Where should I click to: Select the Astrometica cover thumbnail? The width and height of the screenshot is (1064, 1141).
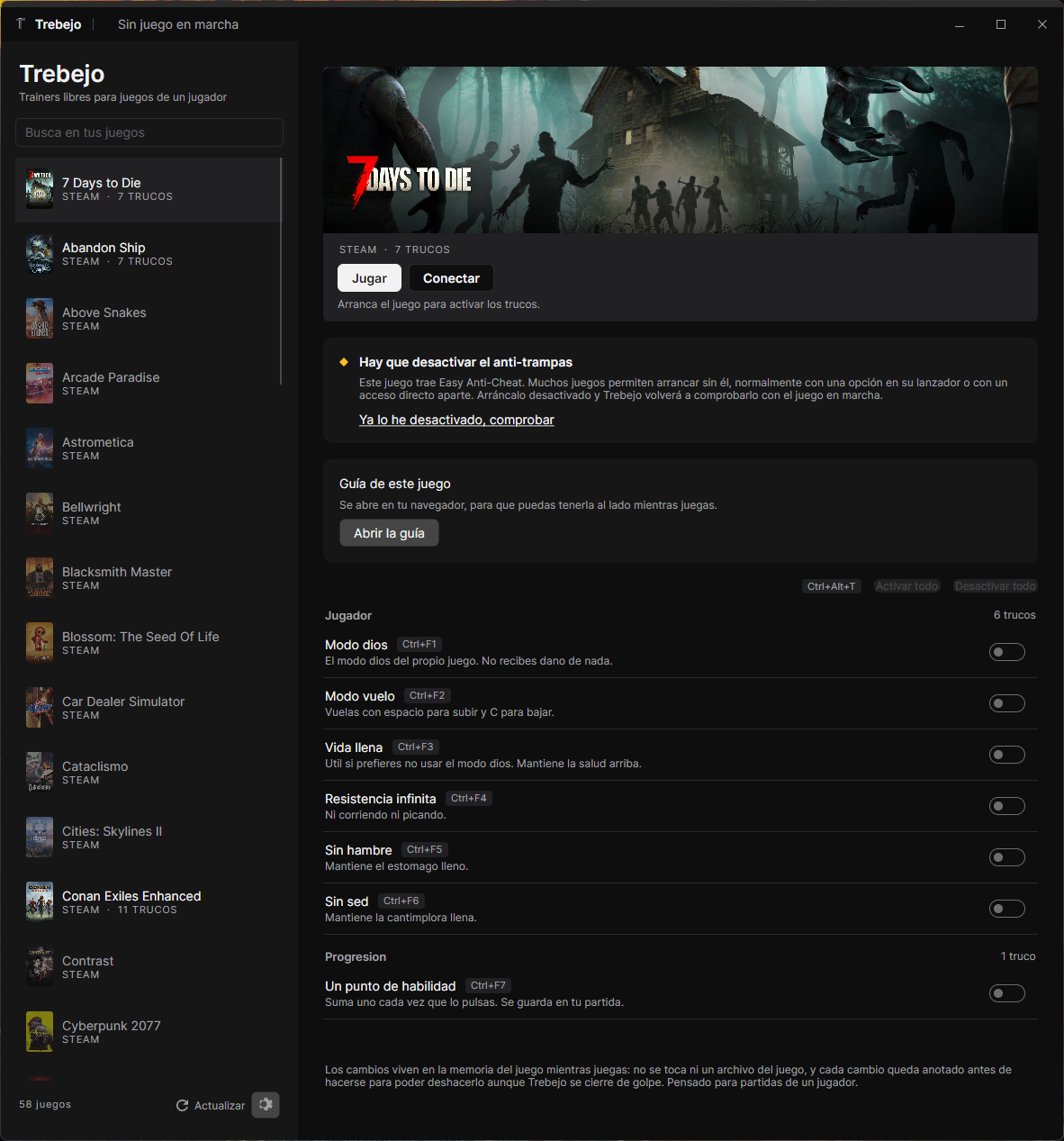click(40, 448)
